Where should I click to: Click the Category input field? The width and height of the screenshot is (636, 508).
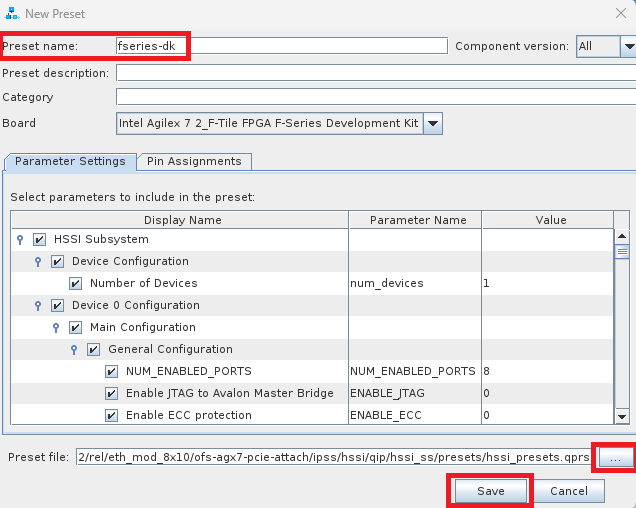[376, 97]
